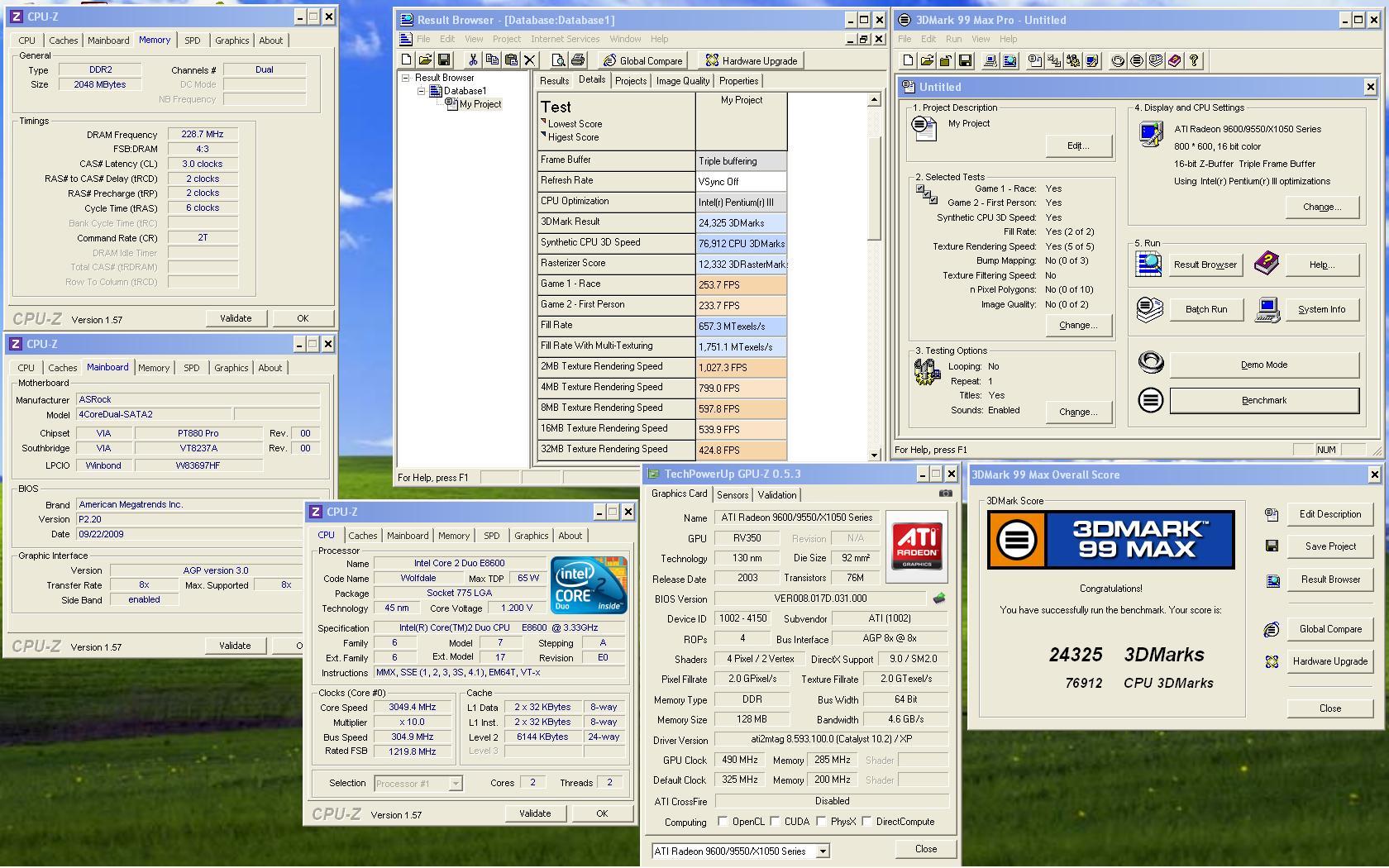
Task: Click Batch Run button in 3DMark
Action: [1206, 309]
